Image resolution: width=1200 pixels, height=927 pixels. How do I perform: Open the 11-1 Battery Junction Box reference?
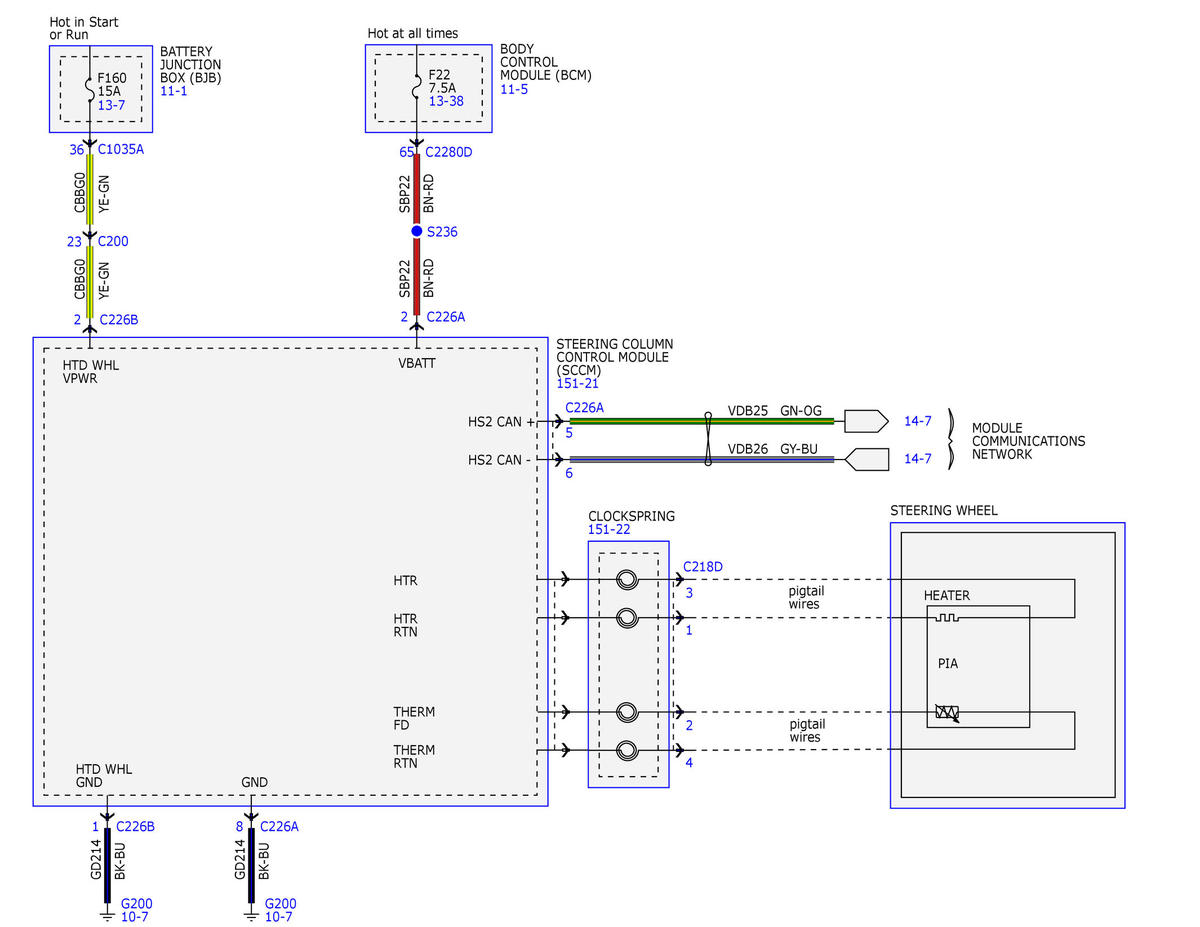pyautogui.click(x=173, y=91)
